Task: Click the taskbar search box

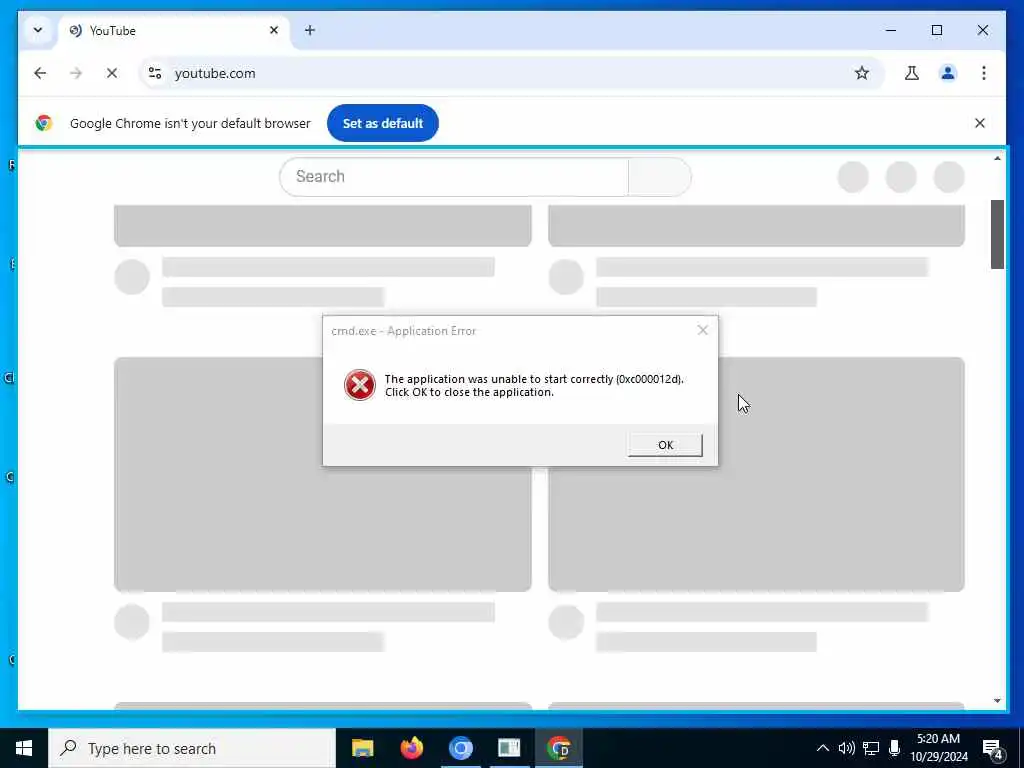Action: (192, 748)
